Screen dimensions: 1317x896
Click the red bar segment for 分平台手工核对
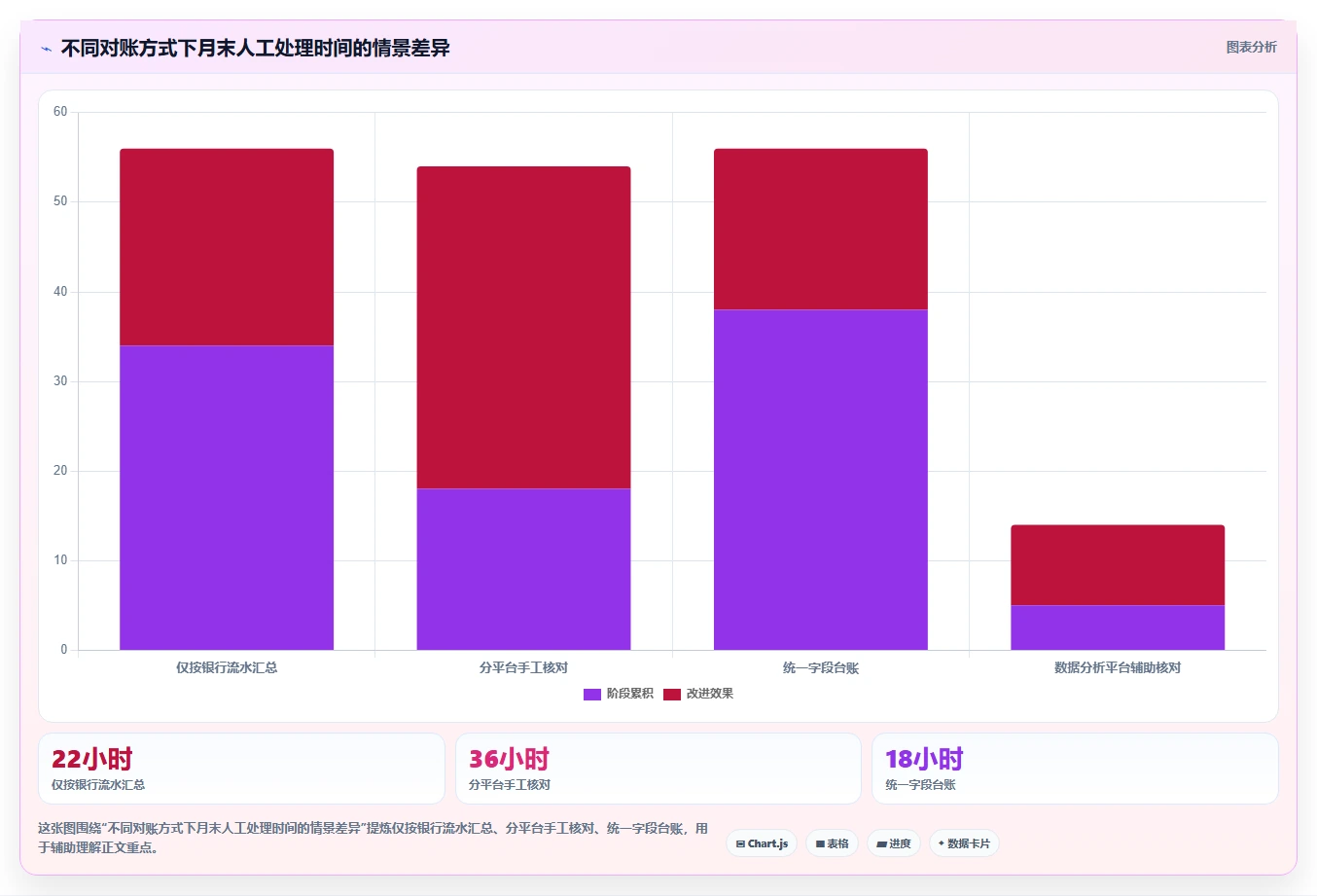(x=523, y=327)
